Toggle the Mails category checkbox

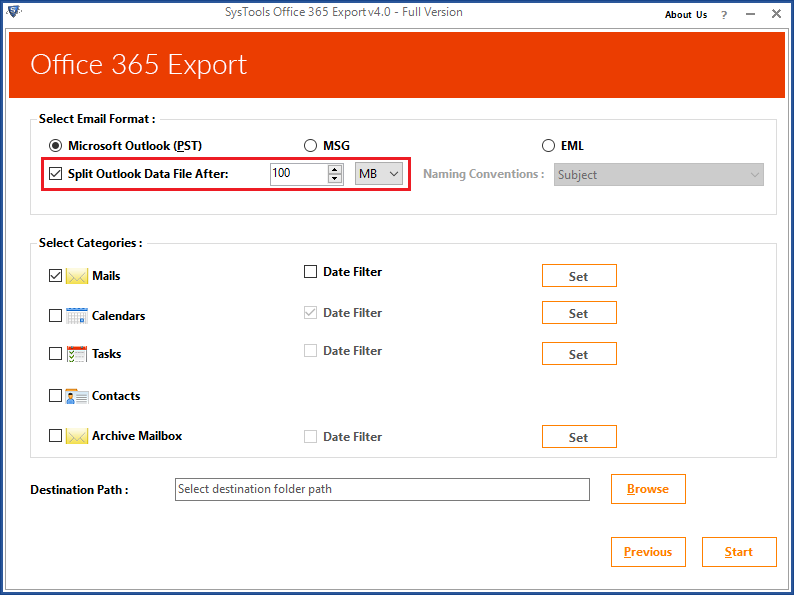click(55, 275)
